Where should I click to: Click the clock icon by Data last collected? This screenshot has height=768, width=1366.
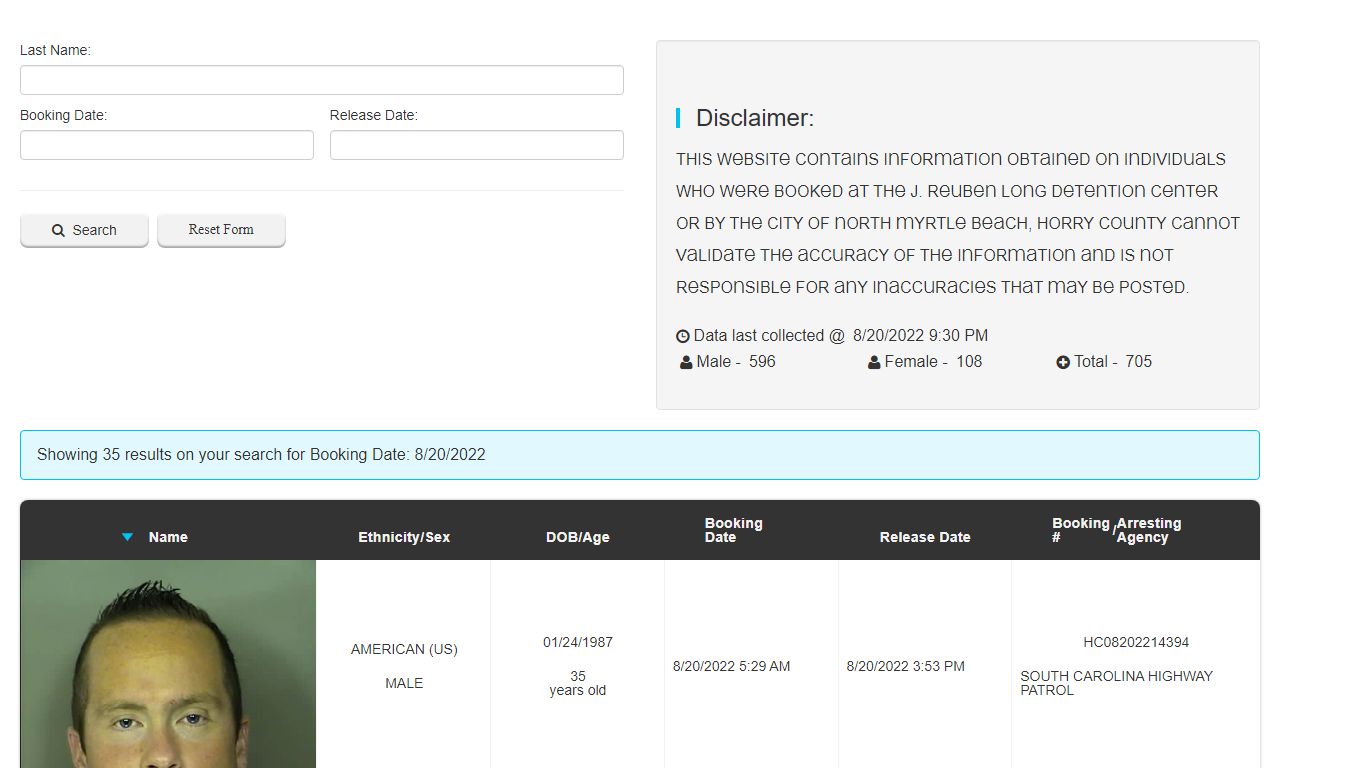(683, 336)
